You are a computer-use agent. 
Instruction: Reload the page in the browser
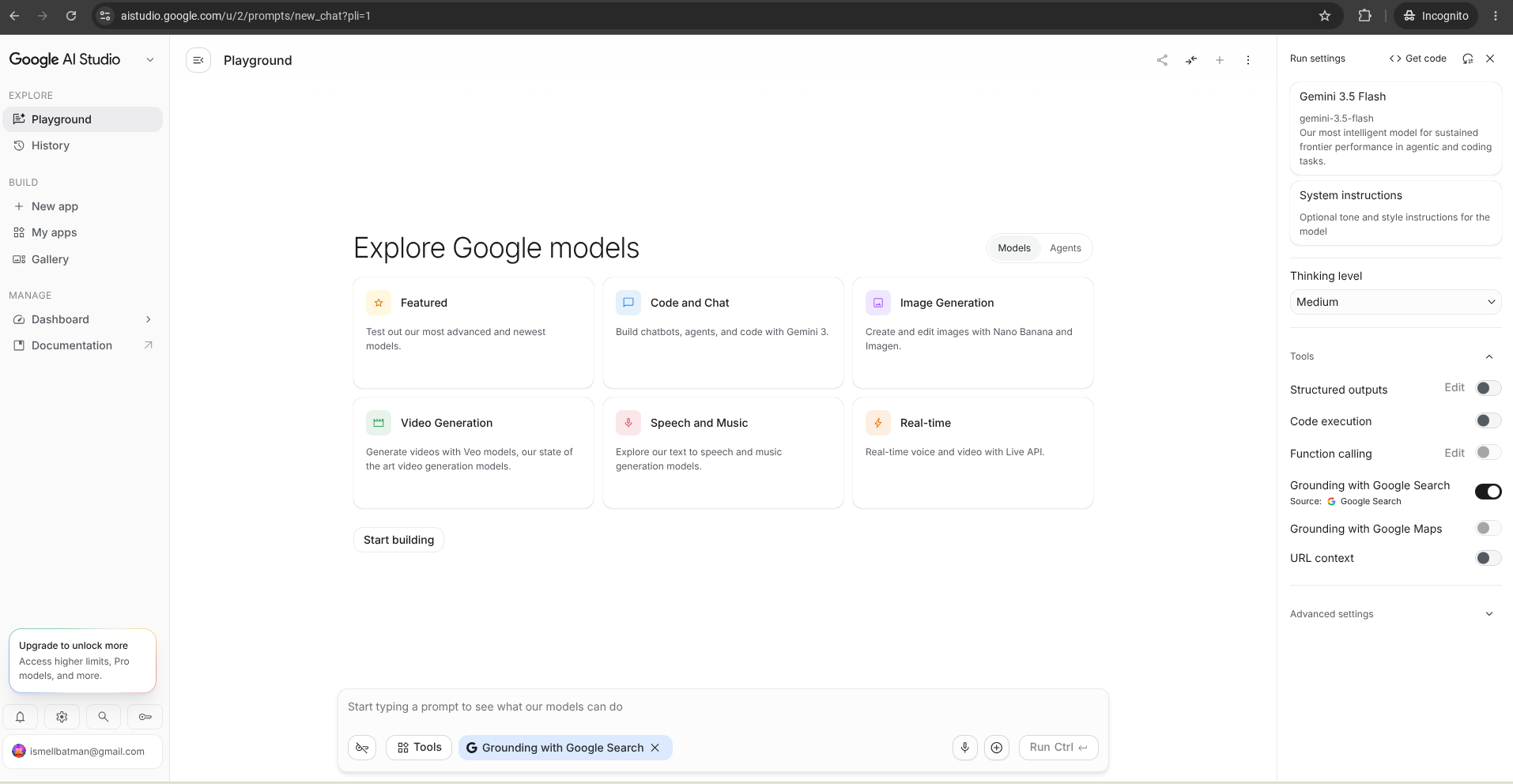[x=71, y=16]
